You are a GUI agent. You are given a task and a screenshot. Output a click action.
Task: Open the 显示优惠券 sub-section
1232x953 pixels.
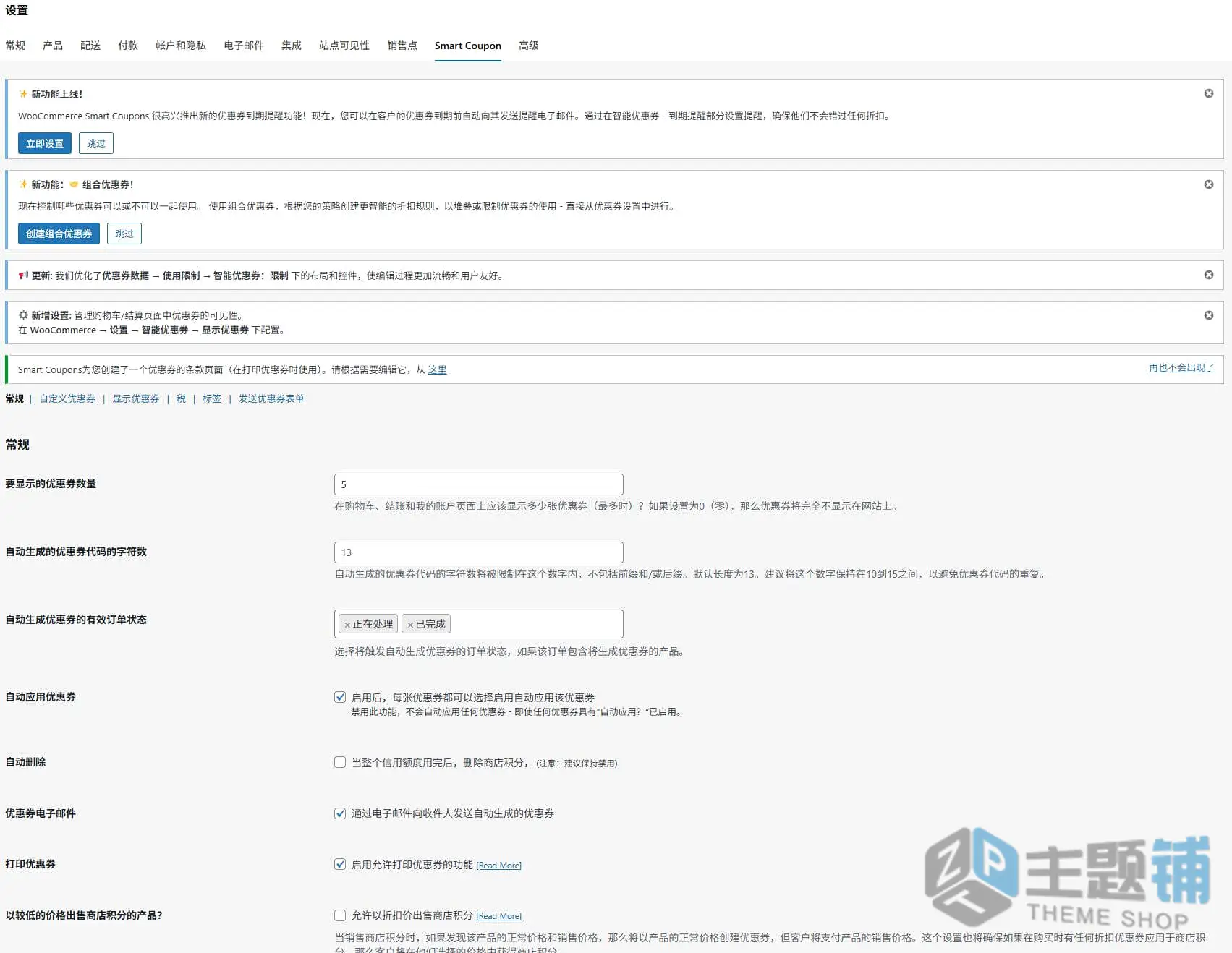tap(136, 398)
